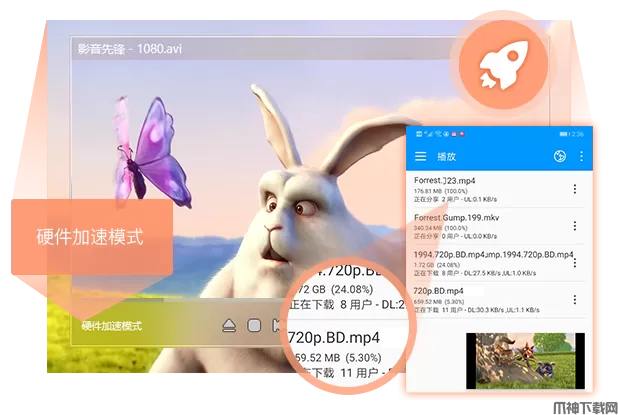Viewport: 618px width, 415px height.
Task: Tap the globe browser icon in the blue header
Action: [x=560, y=156]
